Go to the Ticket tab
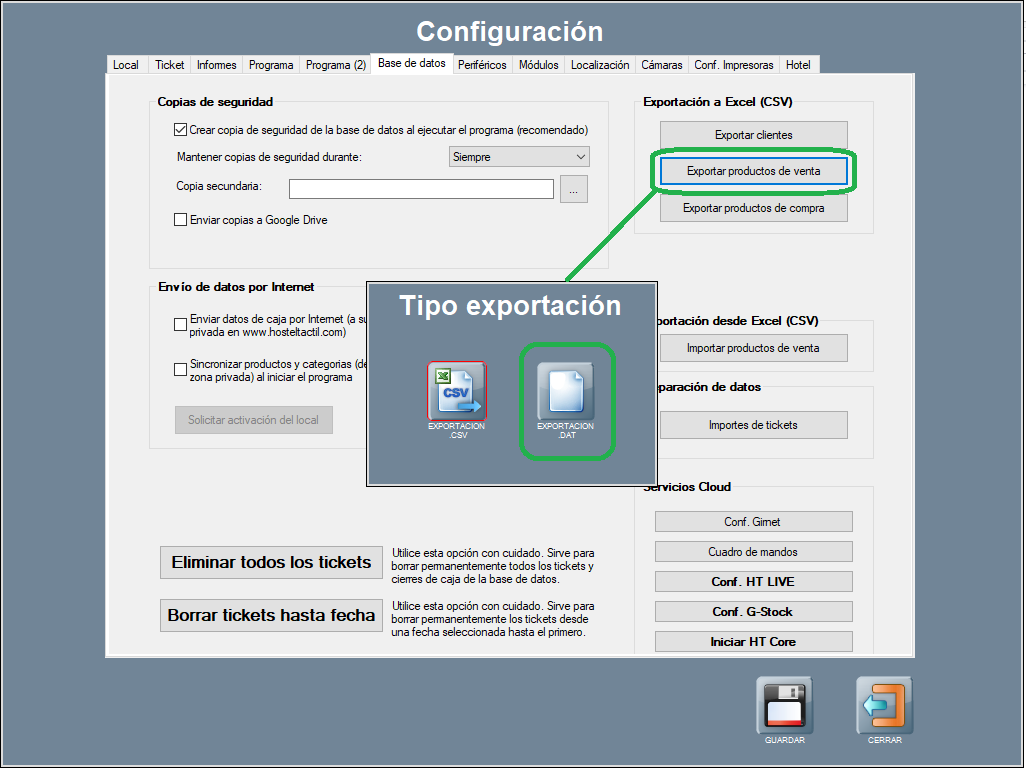 click(x=170, y=65)
